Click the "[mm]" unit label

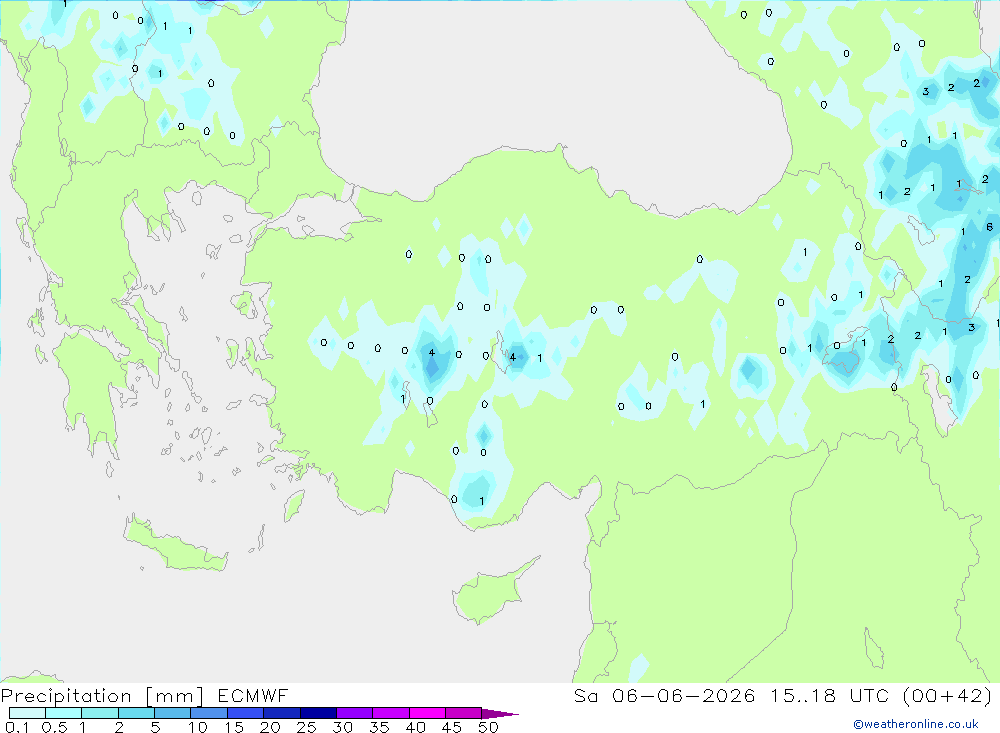pyautogui.click(x=175, y=695)
